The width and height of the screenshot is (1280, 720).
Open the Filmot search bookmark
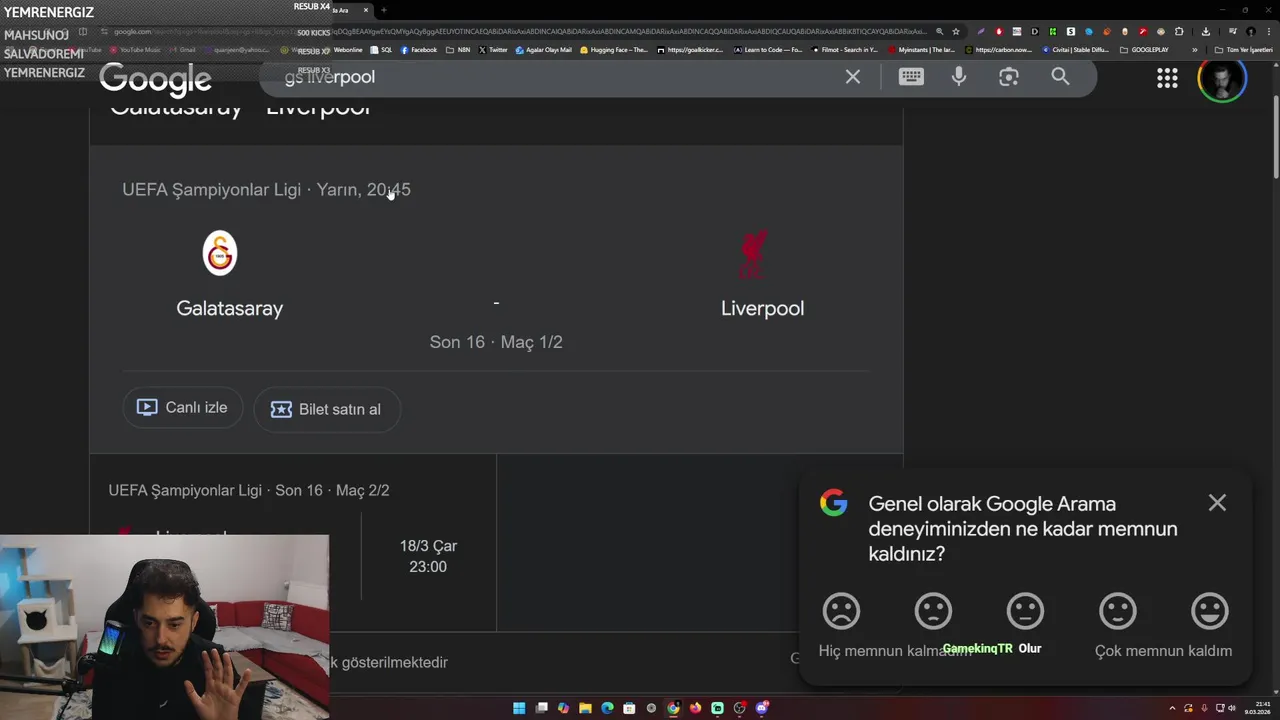coord(845,49)
